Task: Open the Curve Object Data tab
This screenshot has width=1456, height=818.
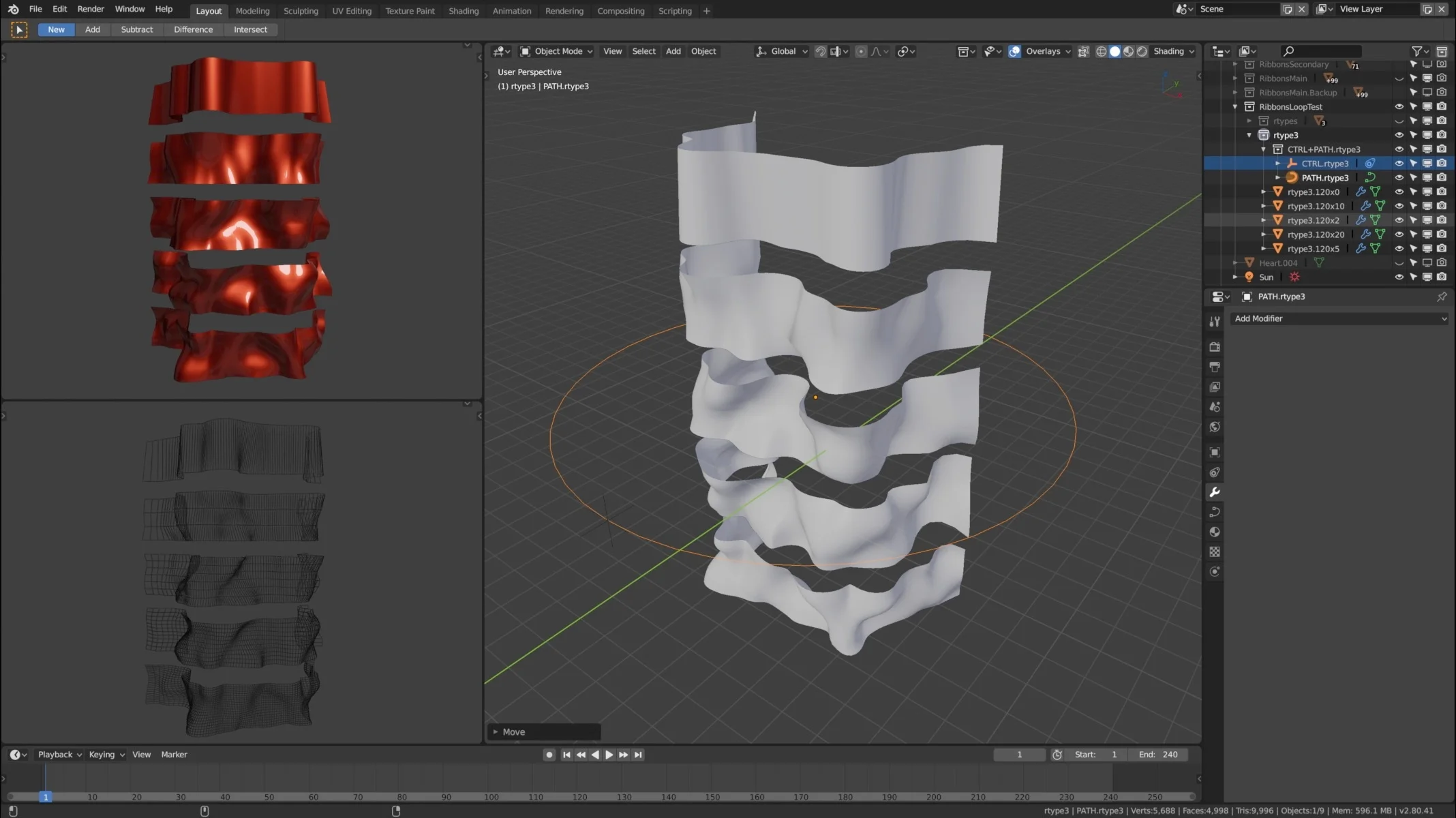Action: pyautogui.click(x=1215, y=512)
